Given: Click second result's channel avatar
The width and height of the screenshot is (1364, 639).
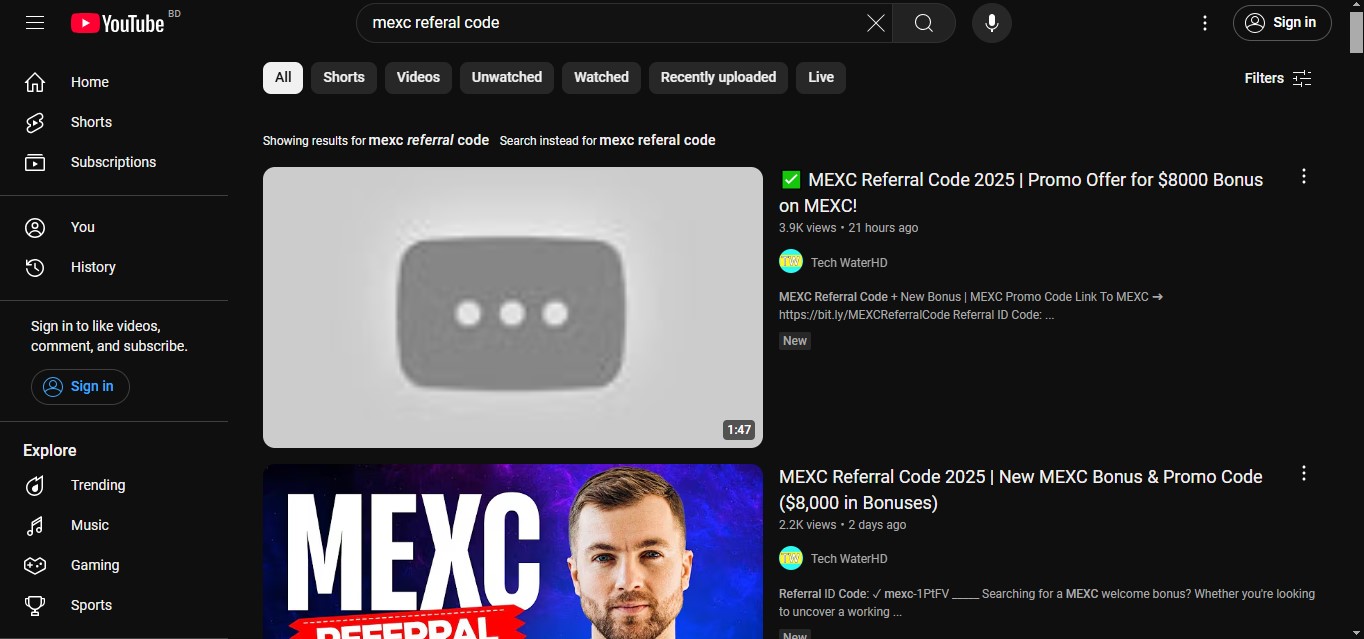Looking at the screenshot, I should click(x=791, y=558).
